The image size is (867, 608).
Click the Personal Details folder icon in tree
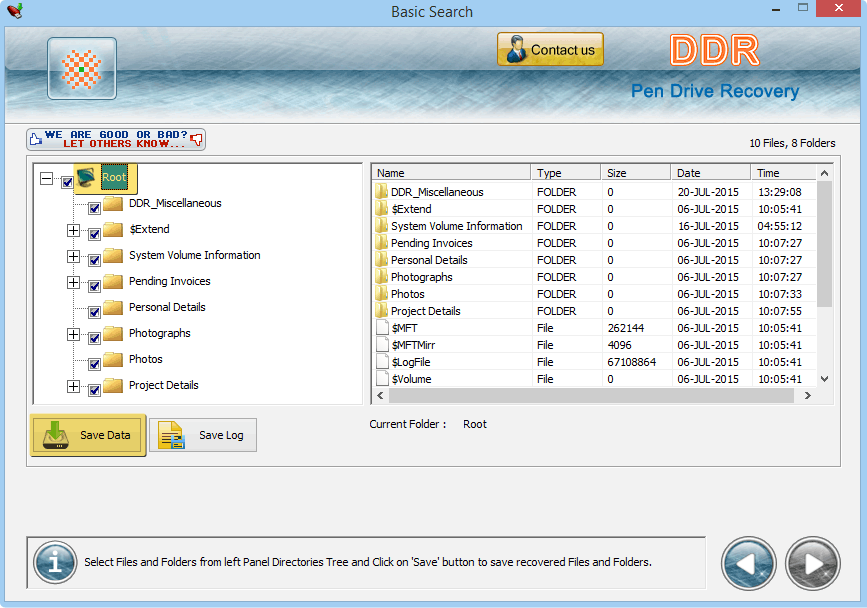coord(113,307)
